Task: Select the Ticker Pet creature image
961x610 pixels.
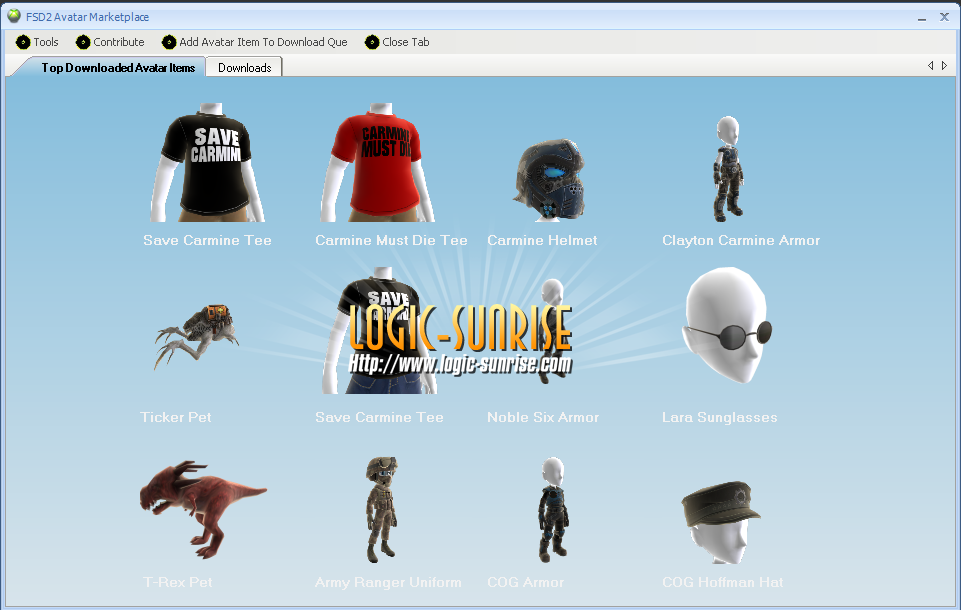Action: coord(196,336)
